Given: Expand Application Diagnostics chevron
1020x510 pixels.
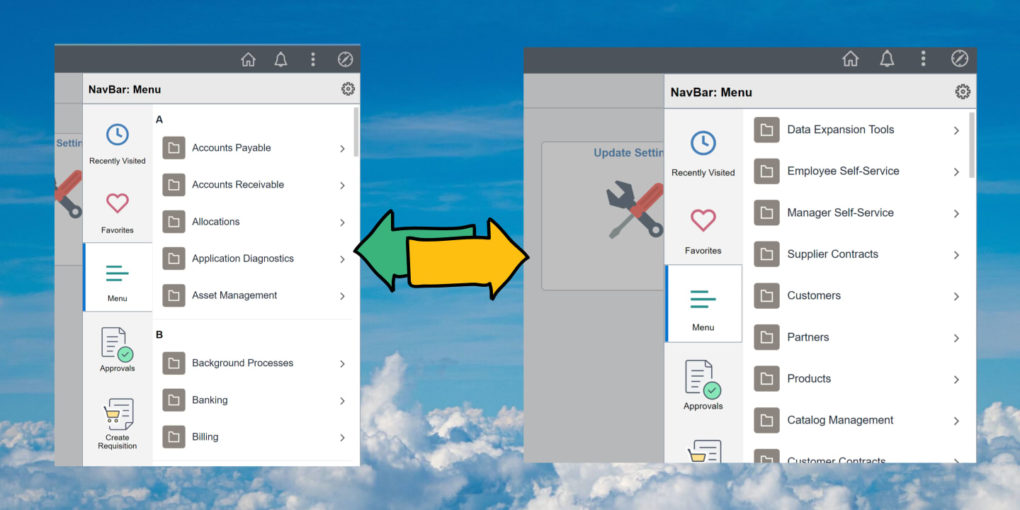Looking at the screenshot, I should [342, 260].
